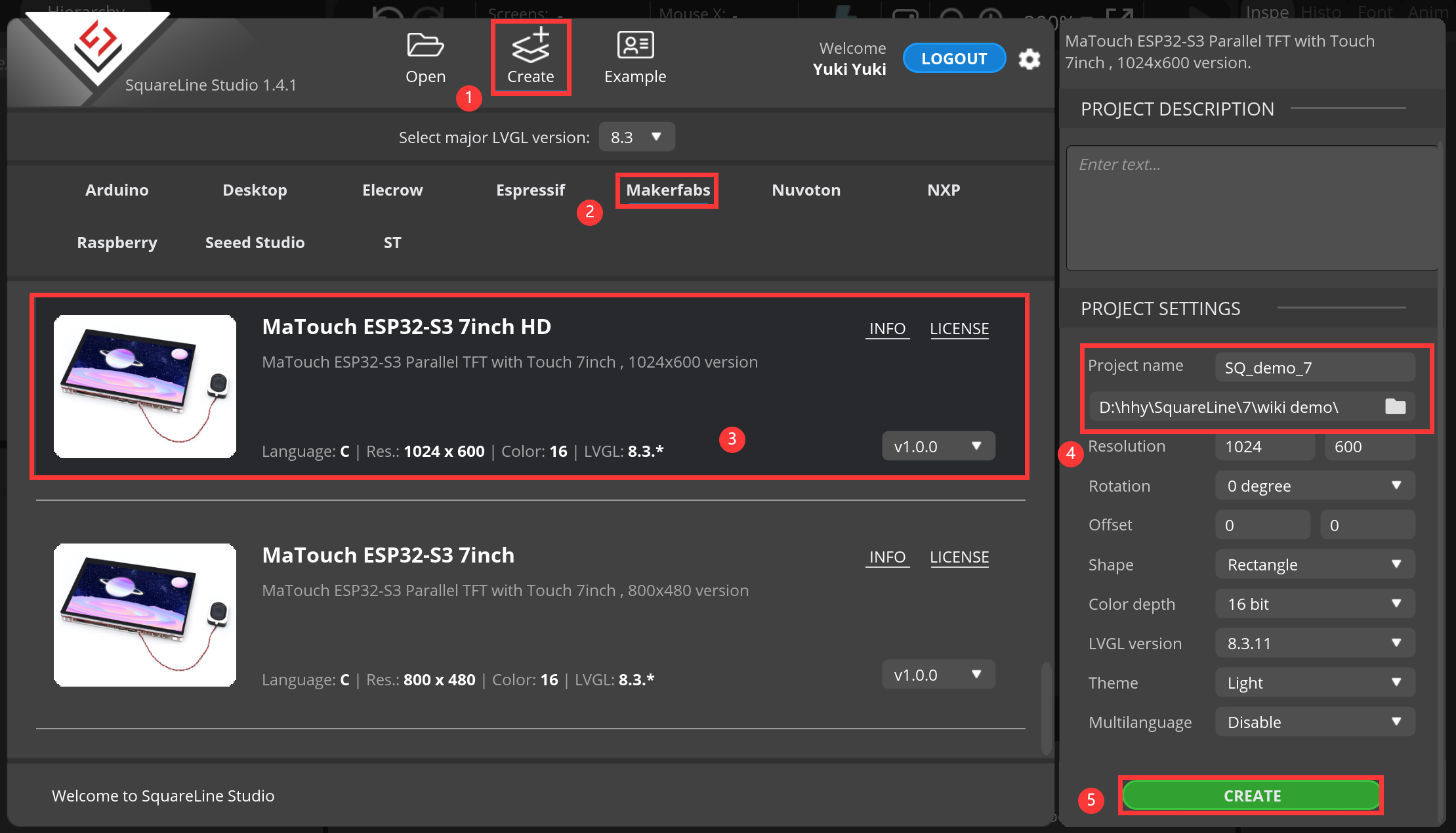Click the INFO link for MaTouch ESP32-S3 7inch
This screenshot has width=1456, height=833.
(887, 556)
